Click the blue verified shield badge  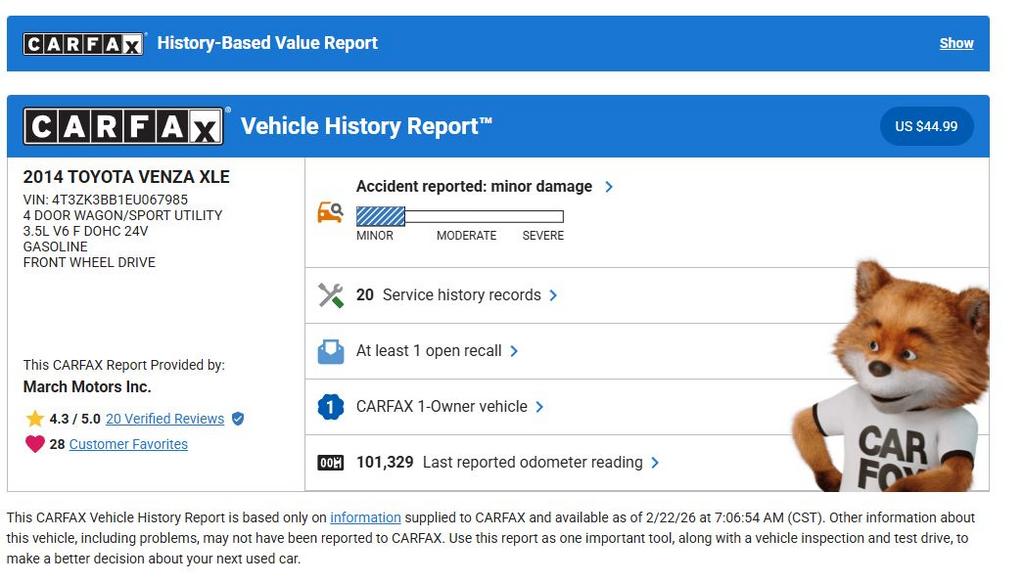click(238, 419)
